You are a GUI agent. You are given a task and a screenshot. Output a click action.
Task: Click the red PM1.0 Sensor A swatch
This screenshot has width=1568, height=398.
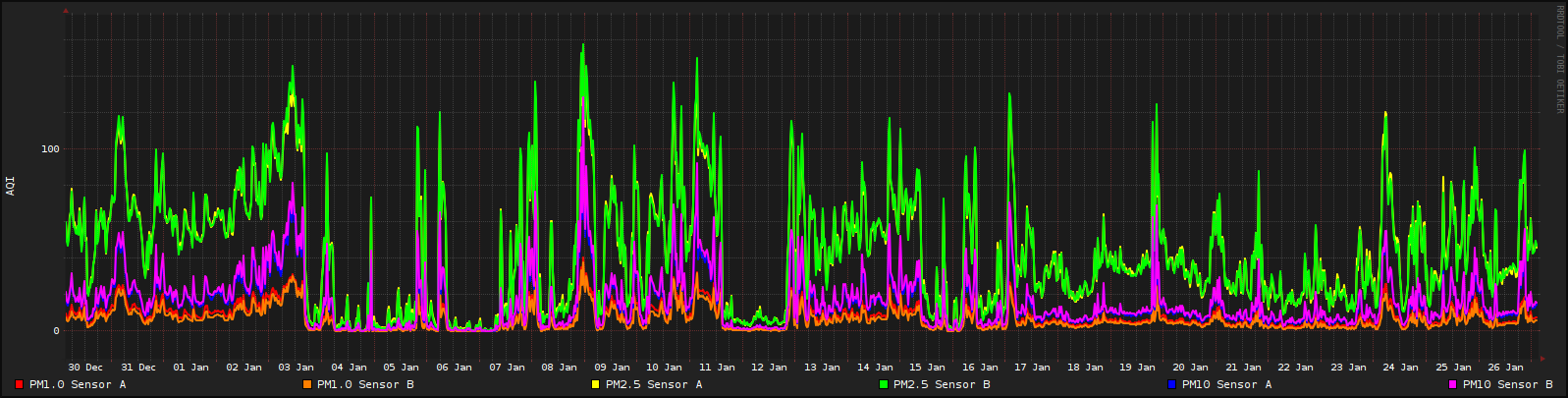coord(19,384)
